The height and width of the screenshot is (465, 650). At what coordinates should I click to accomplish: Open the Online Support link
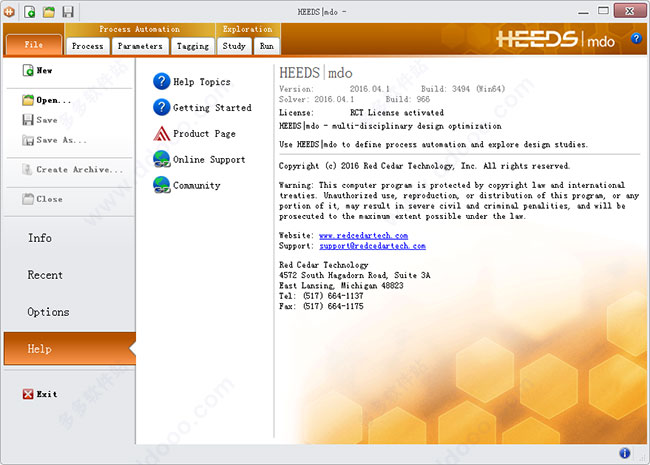click(209, 160)
